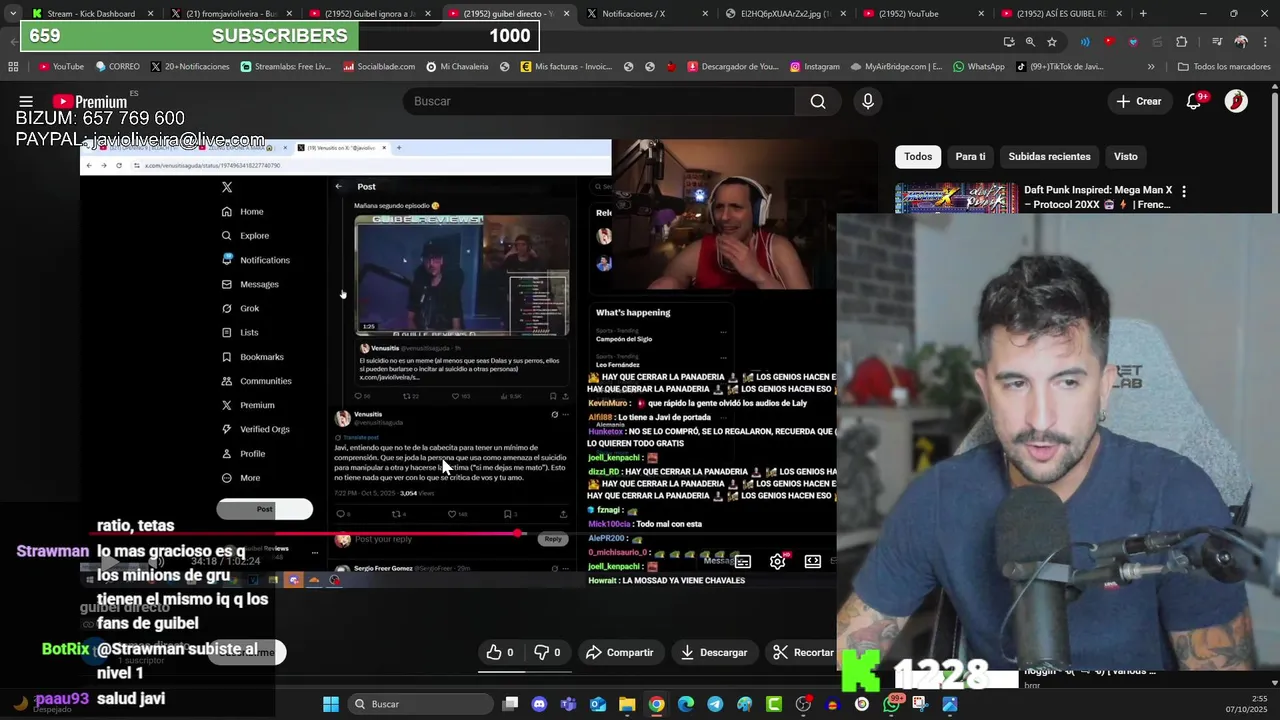This screenshot has height=720, width=1280.
Task: Open the Socialblade.com bookmark
Action: 379,67
